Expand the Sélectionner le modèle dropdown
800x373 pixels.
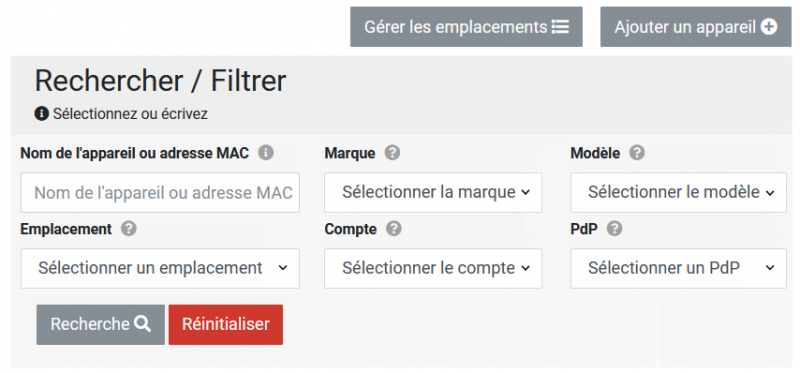679,192
